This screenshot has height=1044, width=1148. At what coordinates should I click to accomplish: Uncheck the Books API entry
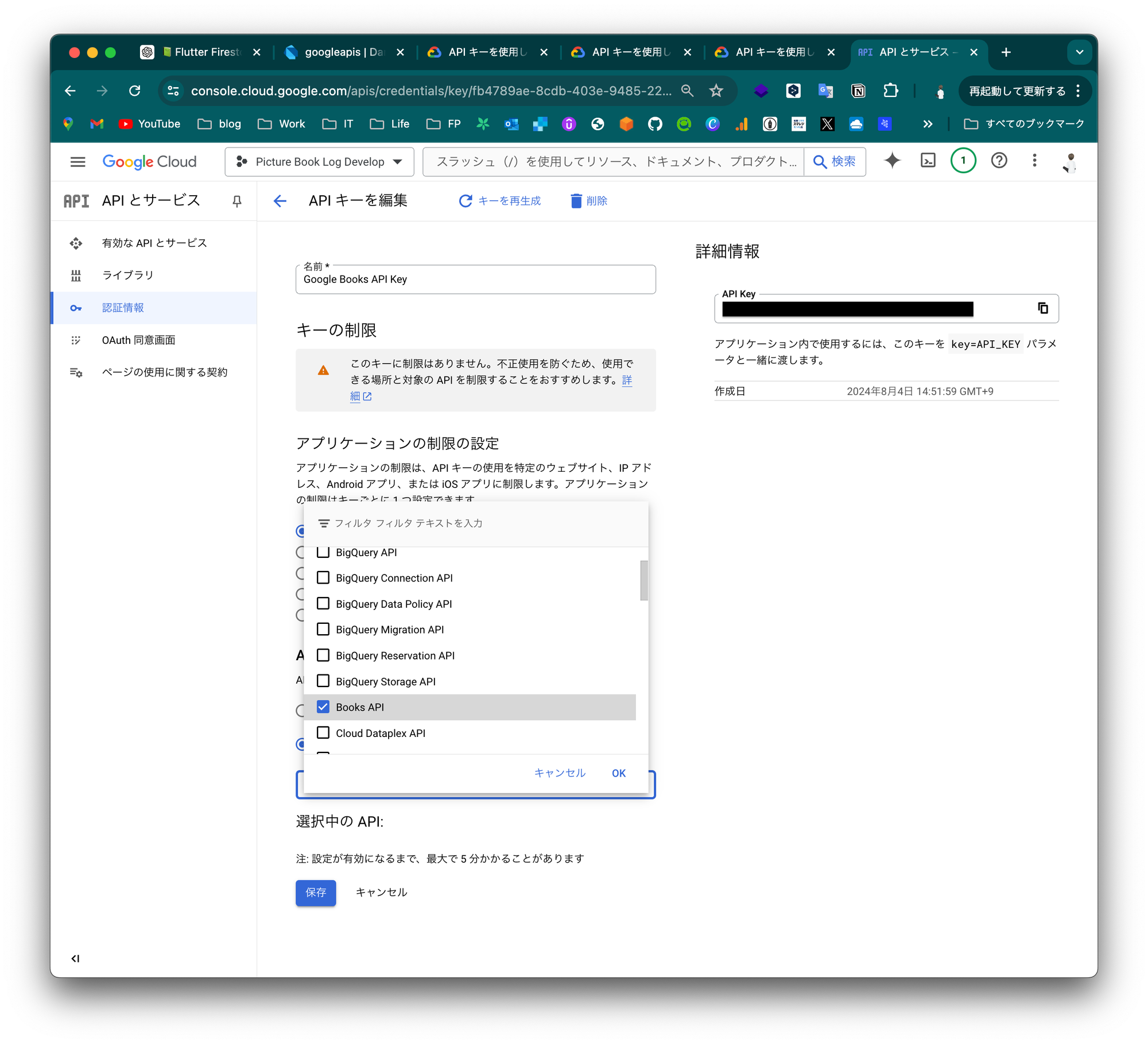point(324,707)
